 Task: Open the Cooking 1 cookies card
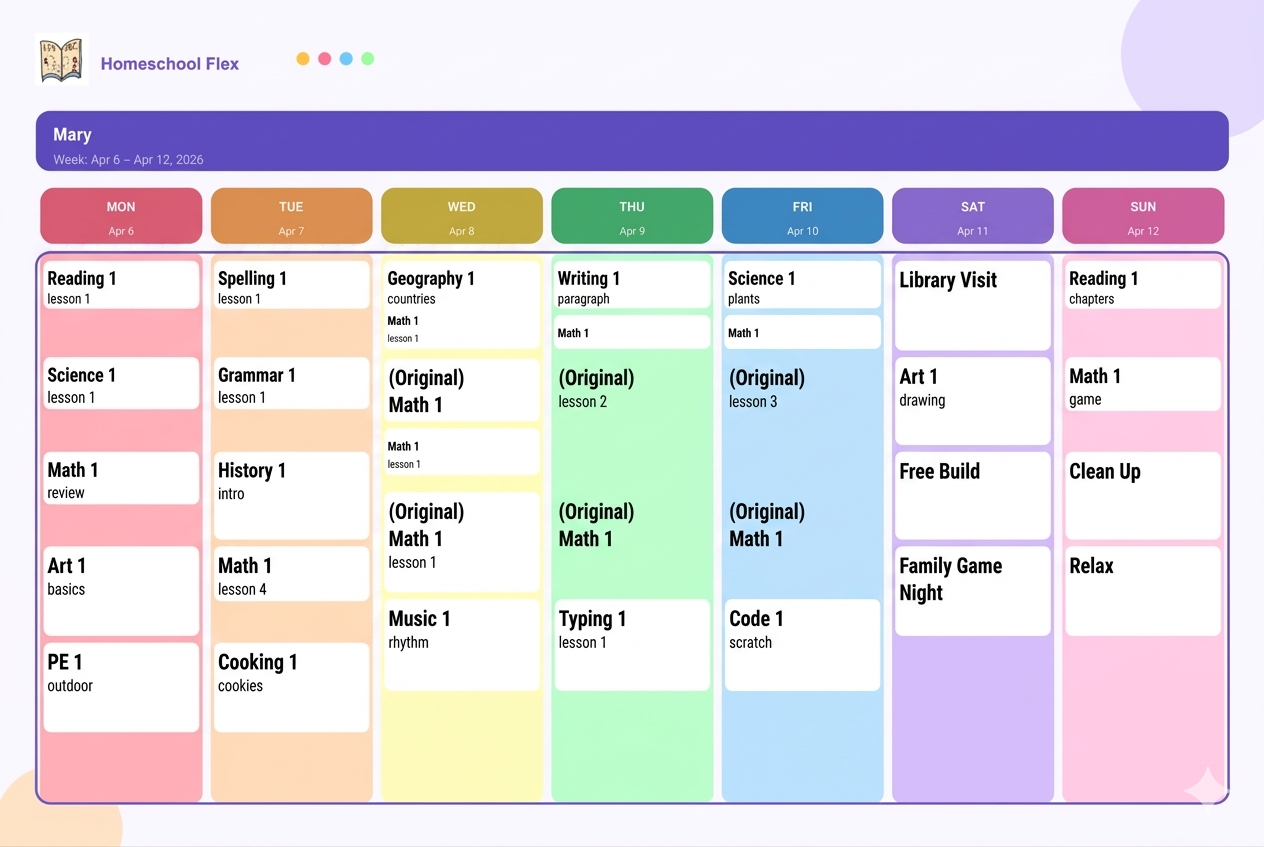(291, 687)
